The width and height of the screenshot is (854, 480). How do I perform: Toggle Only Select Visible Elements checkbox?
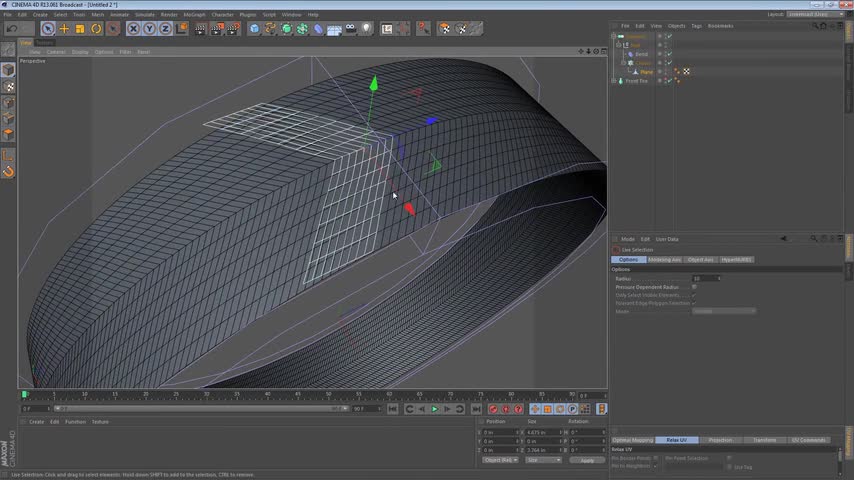pos(694,295)
